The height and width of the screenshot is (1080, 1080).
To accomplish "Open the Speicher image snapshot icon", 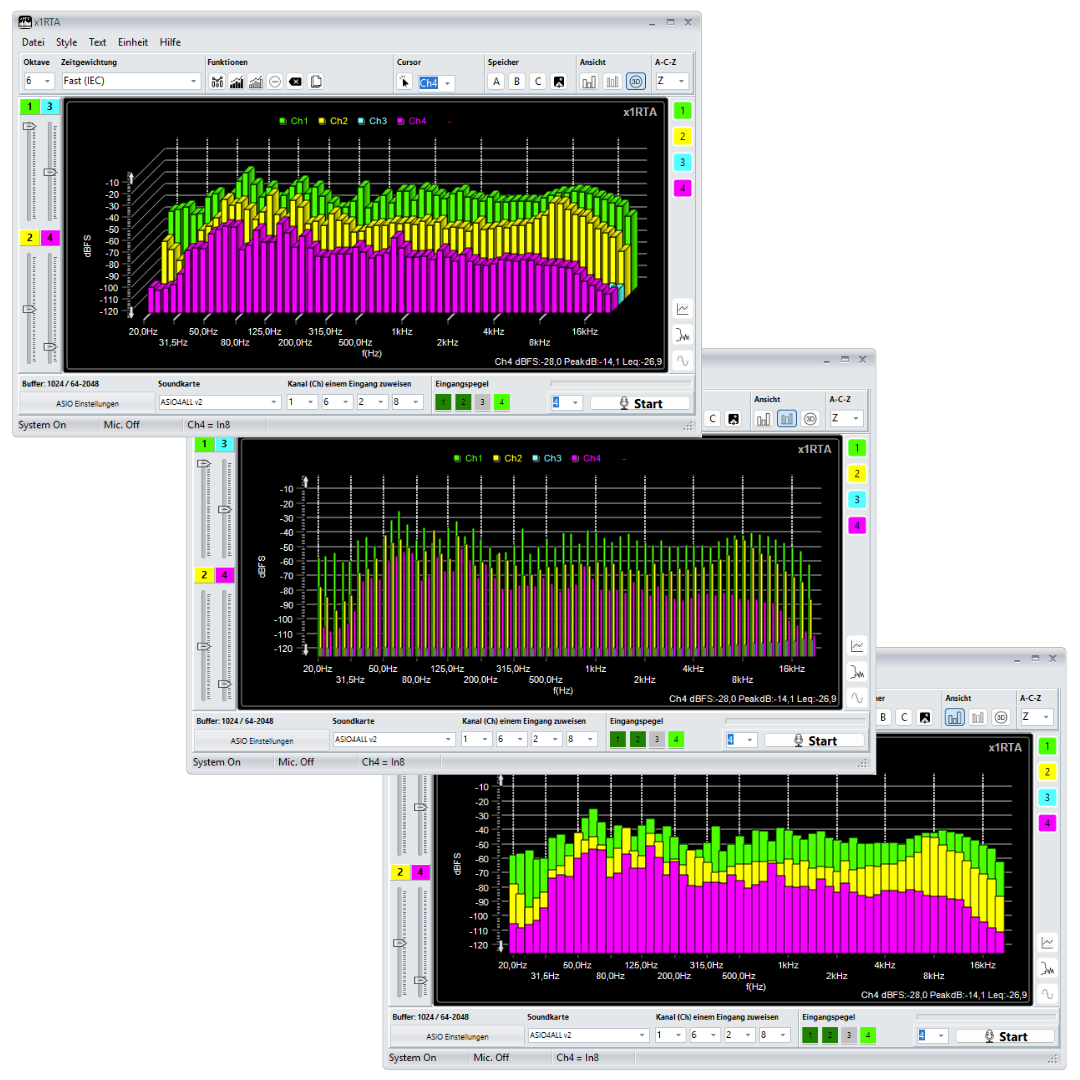I will pyautogui.click(x=558, y=82).
